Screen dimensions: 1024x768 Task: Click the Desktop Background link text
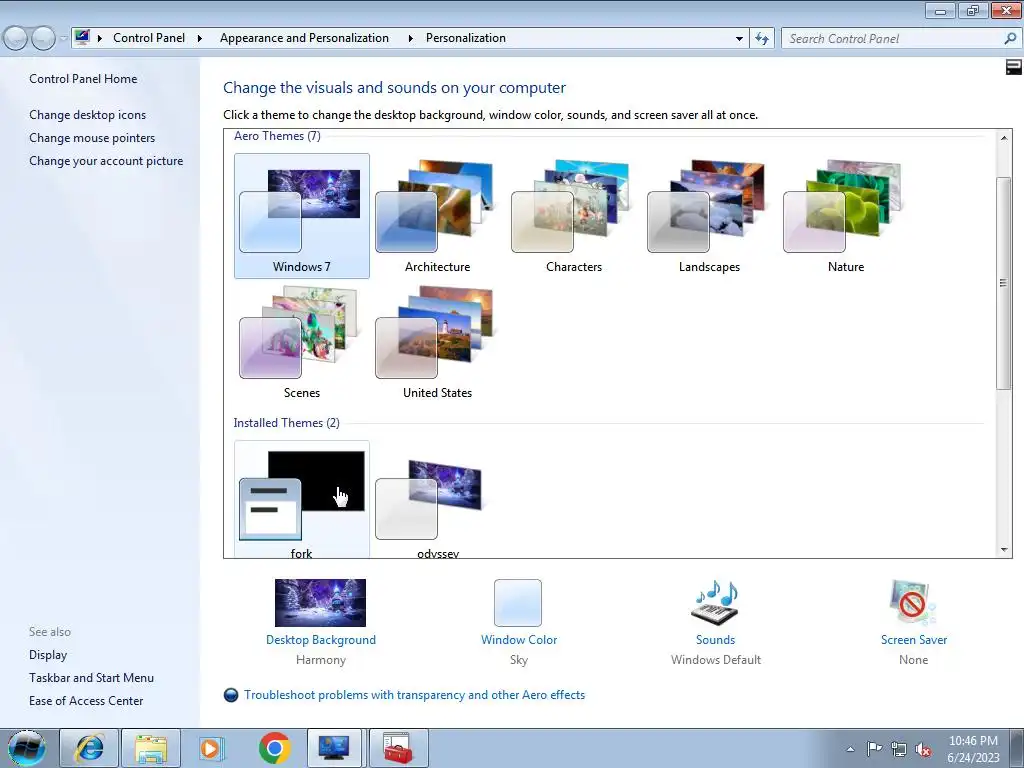click(321, 640)
